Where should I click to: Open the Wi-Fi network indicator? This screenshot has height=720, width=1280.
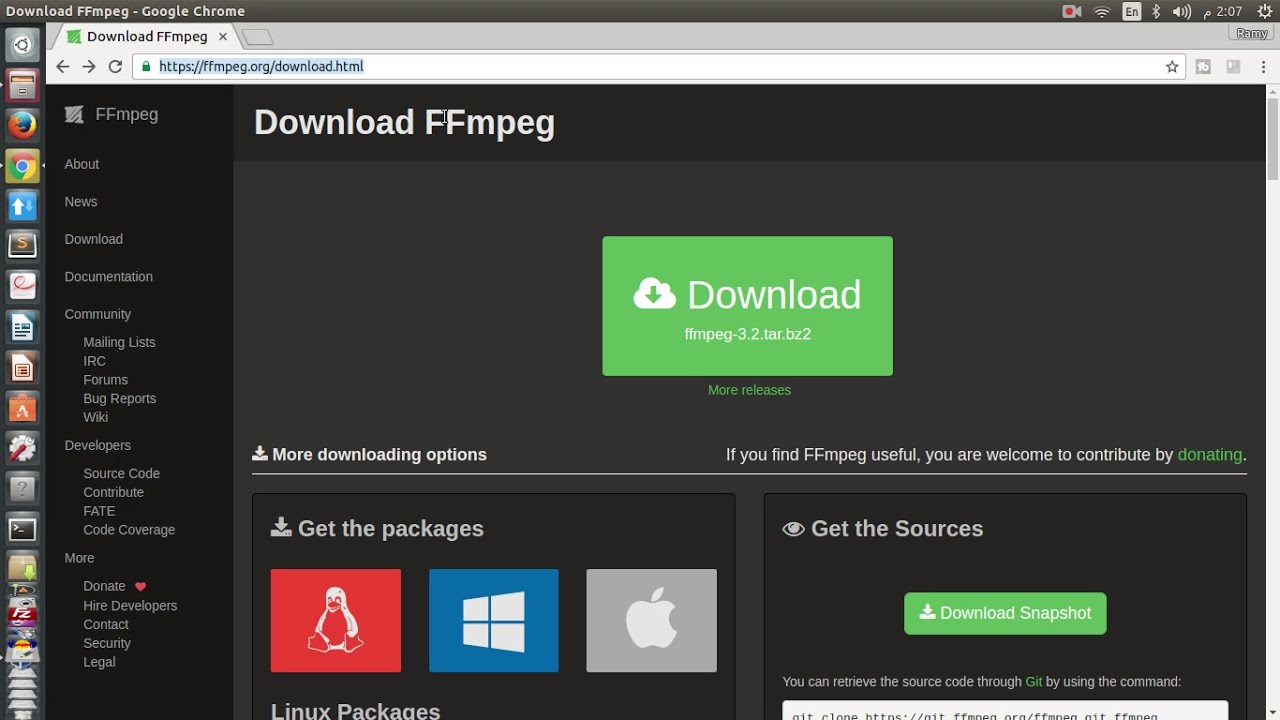click(x=1102, y=12)
